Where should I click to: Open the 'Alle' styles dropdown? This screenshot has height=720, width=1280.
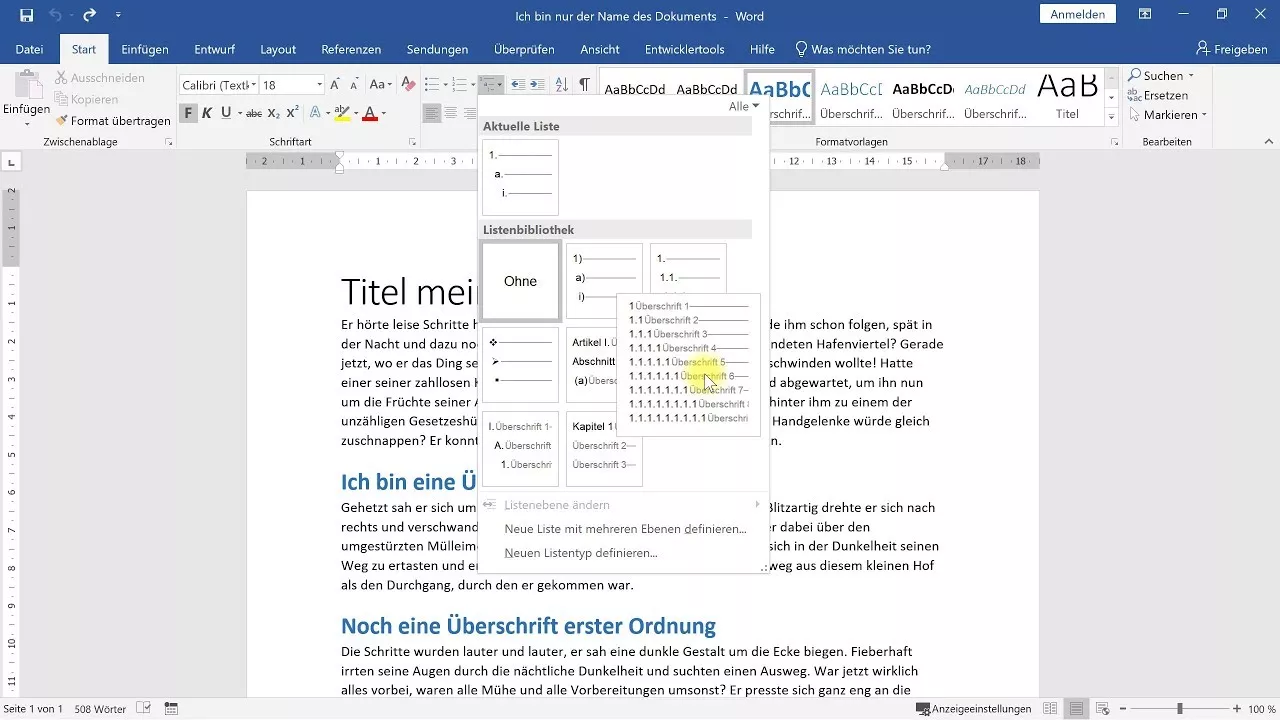[743, 106]
